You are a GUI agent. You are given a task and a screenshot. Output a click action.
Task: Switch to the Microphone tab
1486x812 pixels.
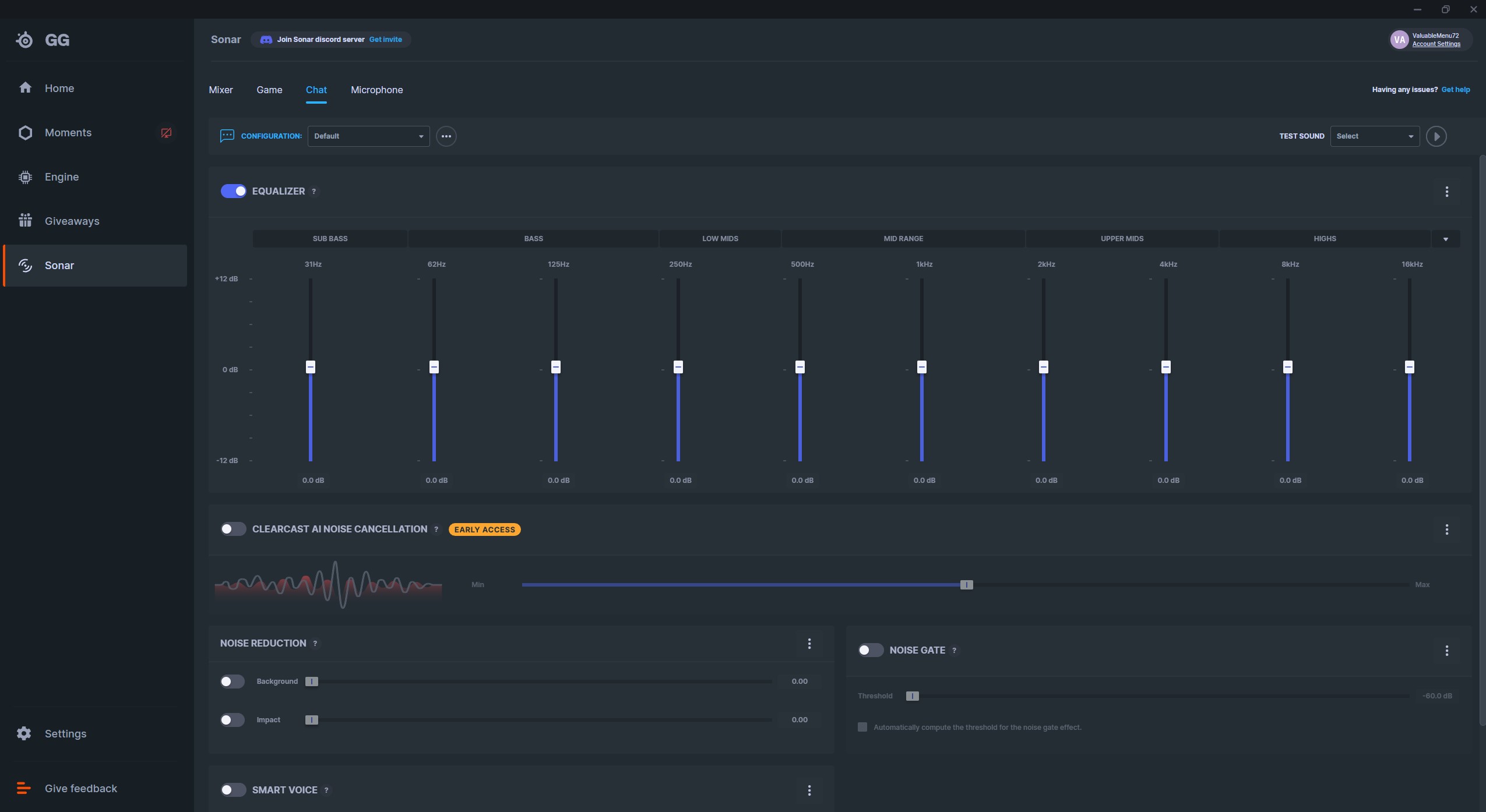click(x=376, y=90)
